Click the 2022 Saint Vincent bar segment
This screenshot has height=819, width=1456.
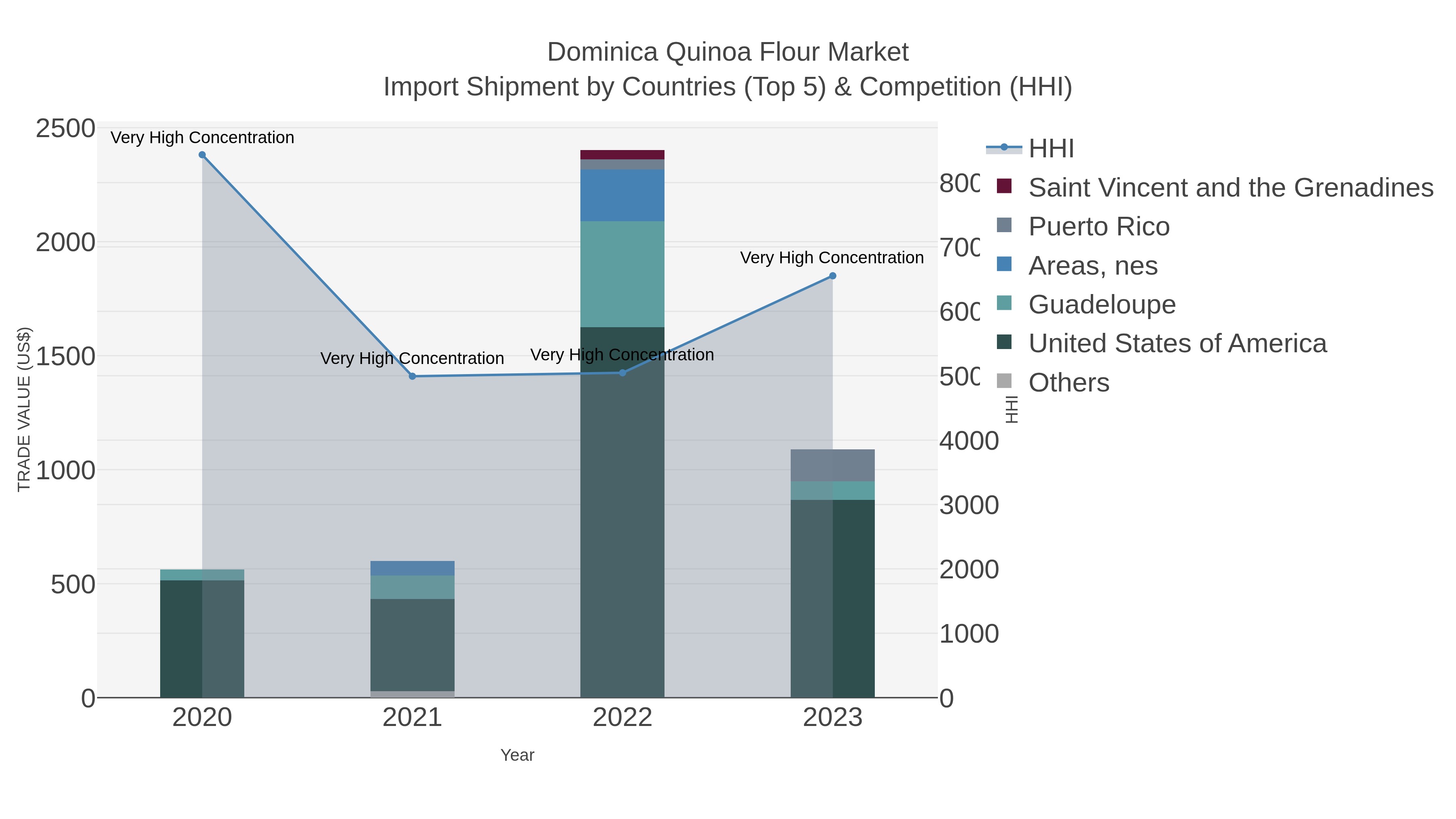click(622, 155)
